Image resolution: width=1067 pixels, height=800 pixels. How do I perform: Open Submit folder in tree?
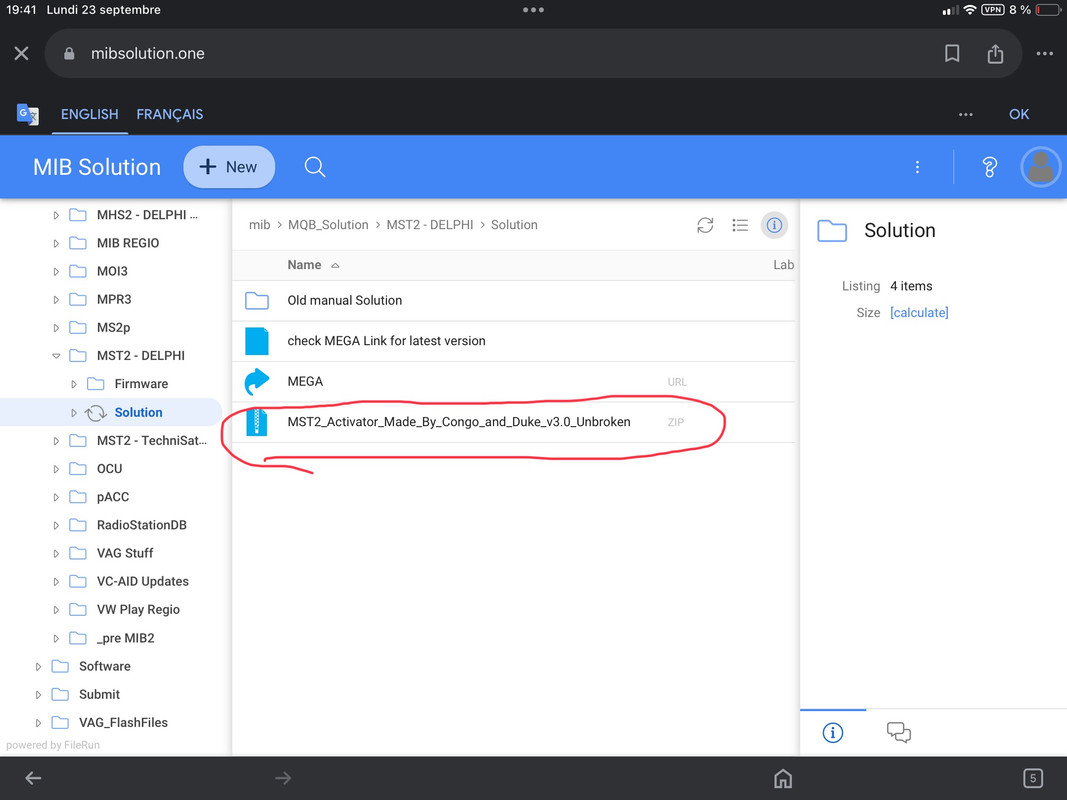[x=99, y=695]
